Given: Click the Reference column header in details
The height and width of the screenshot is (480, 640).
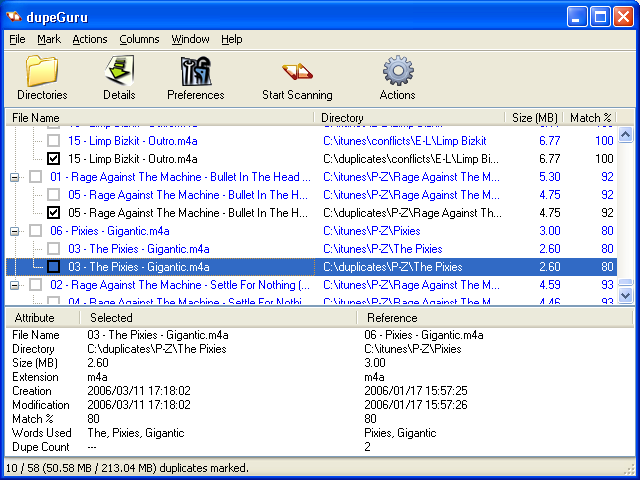Looking at the screenshot, I should [495, 318].
